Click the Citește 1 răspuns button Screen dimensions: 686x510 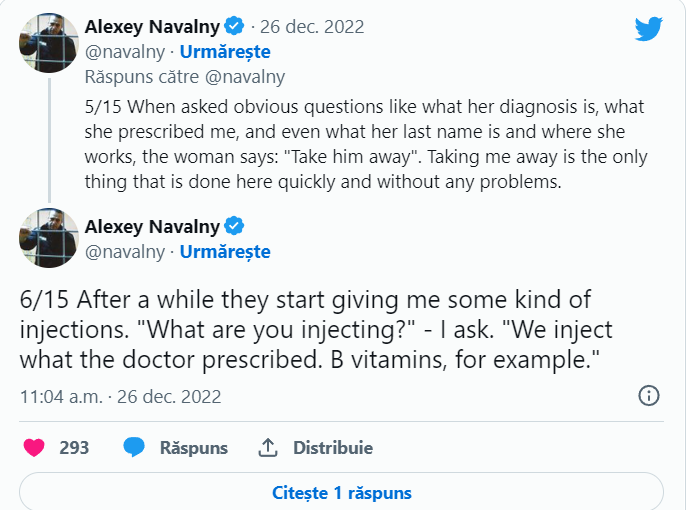tap(341, 493)
